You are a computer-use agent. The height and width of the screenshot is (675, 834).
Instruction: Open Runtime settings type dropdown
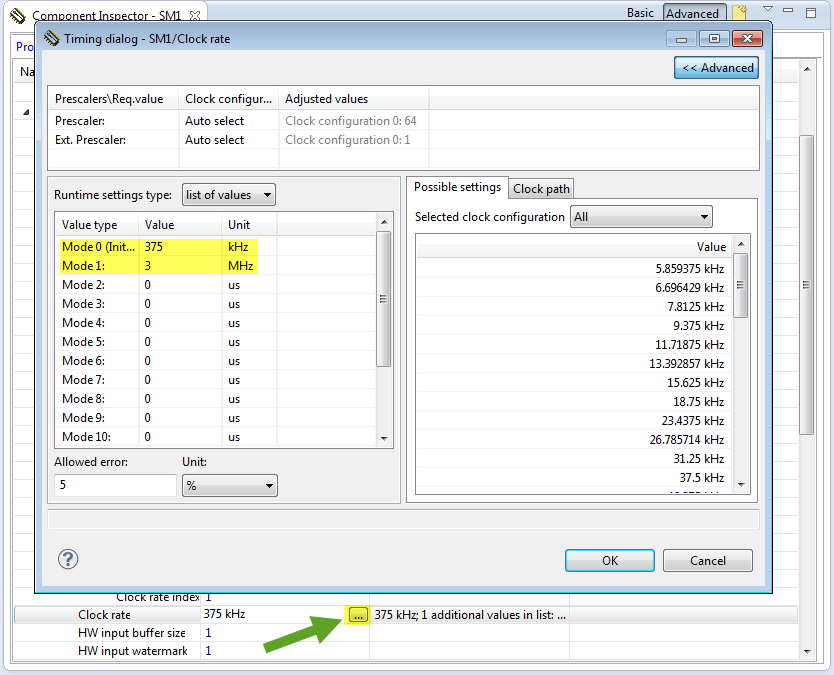click(x=229, y=195)
